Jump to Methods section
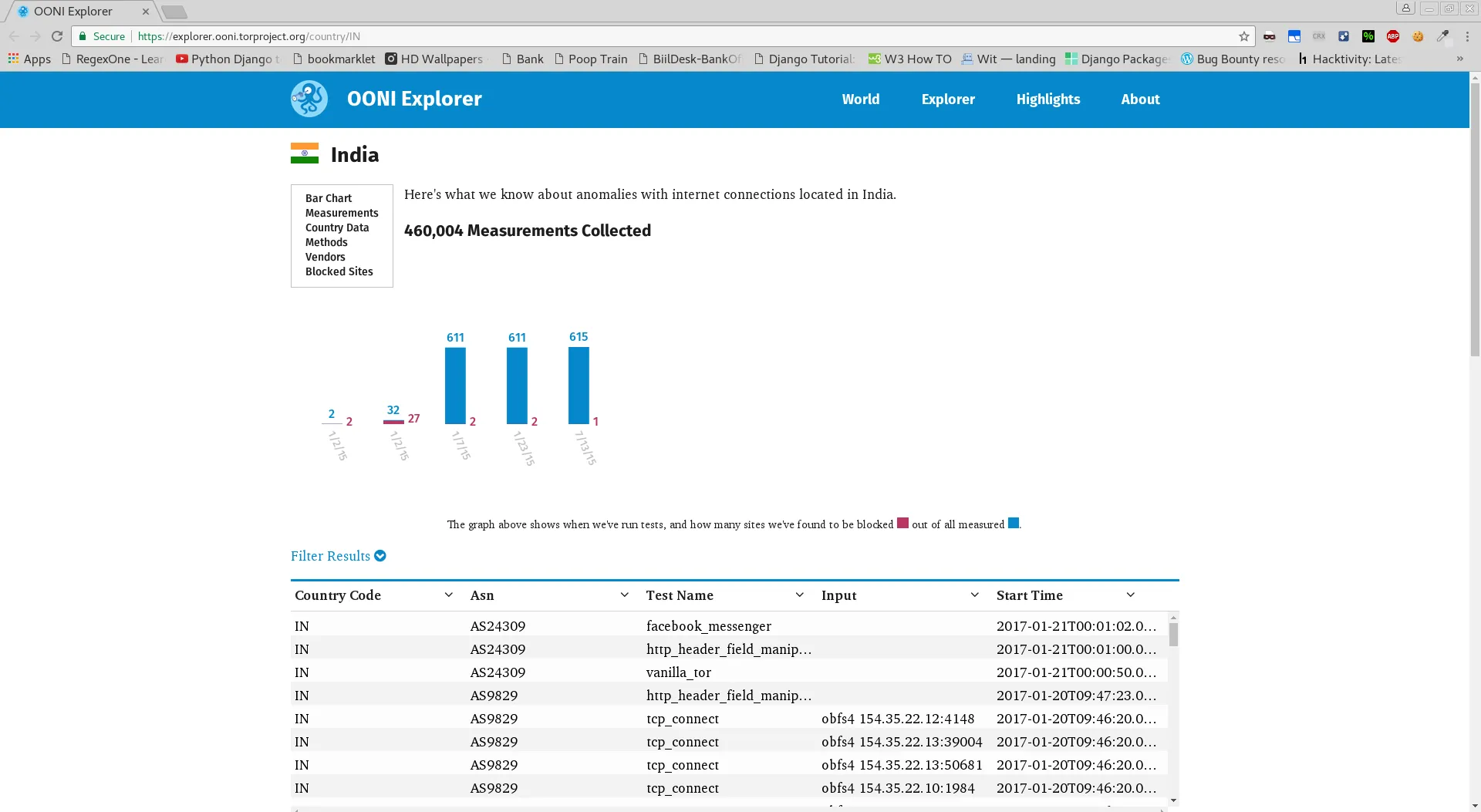Image resolution: width=1481 pixels, height=812 pixels. pyautogui.click(x=326, y=242)
